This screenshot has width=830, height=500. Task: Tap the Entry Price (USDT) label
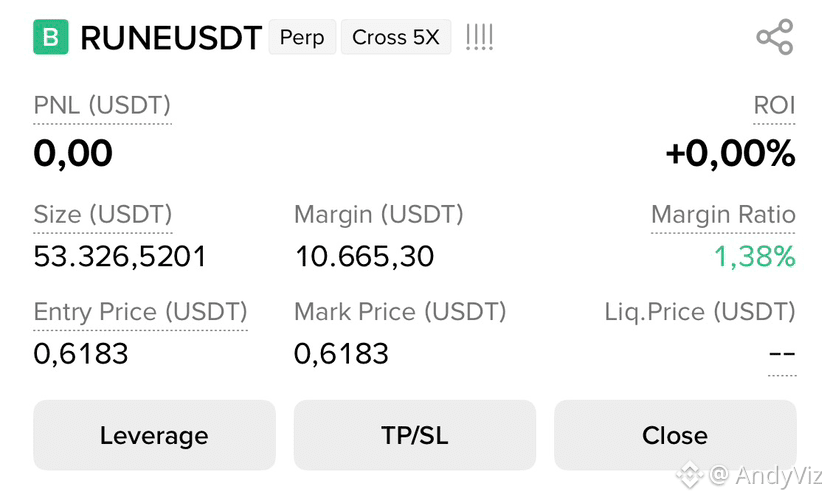coord(140,312)
